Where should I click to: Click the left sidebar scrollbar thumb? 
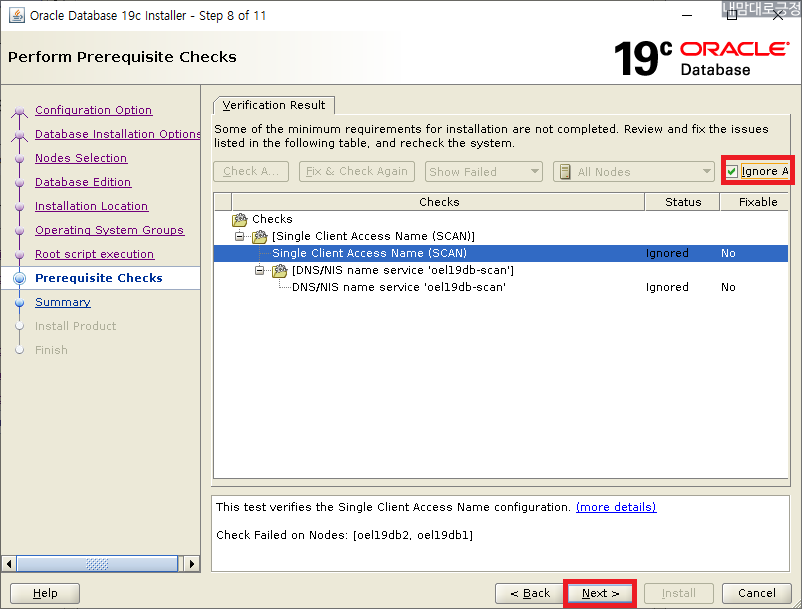click(97, 564)
